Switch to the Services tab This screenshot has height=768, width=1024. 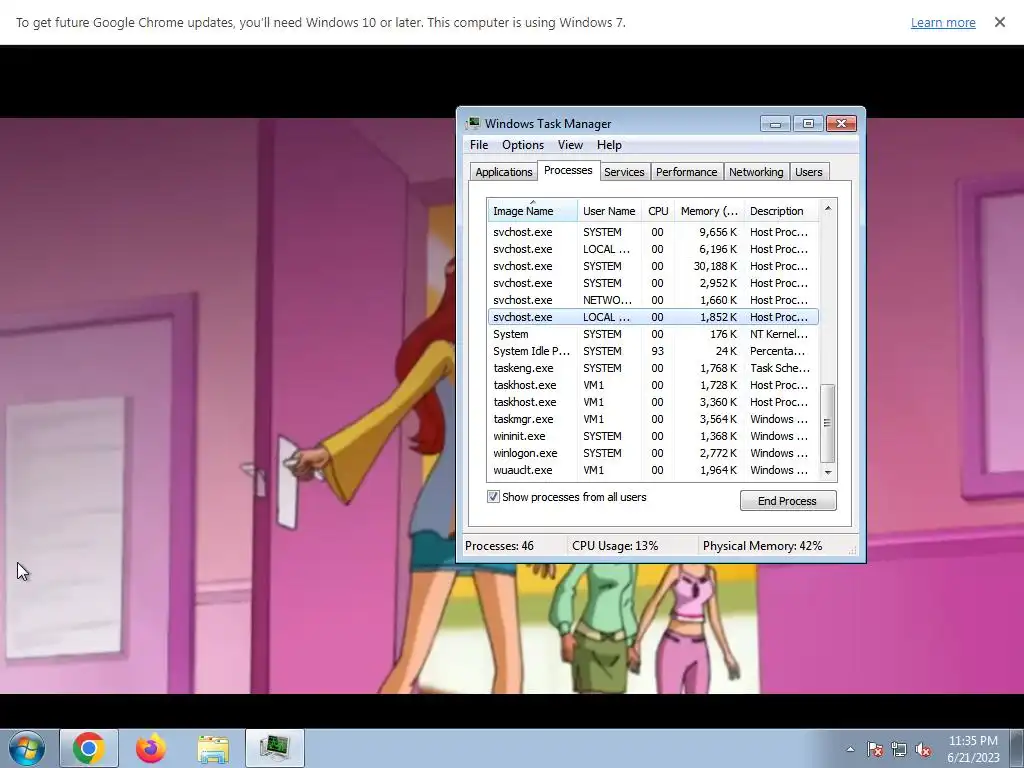tap(624, 172)
